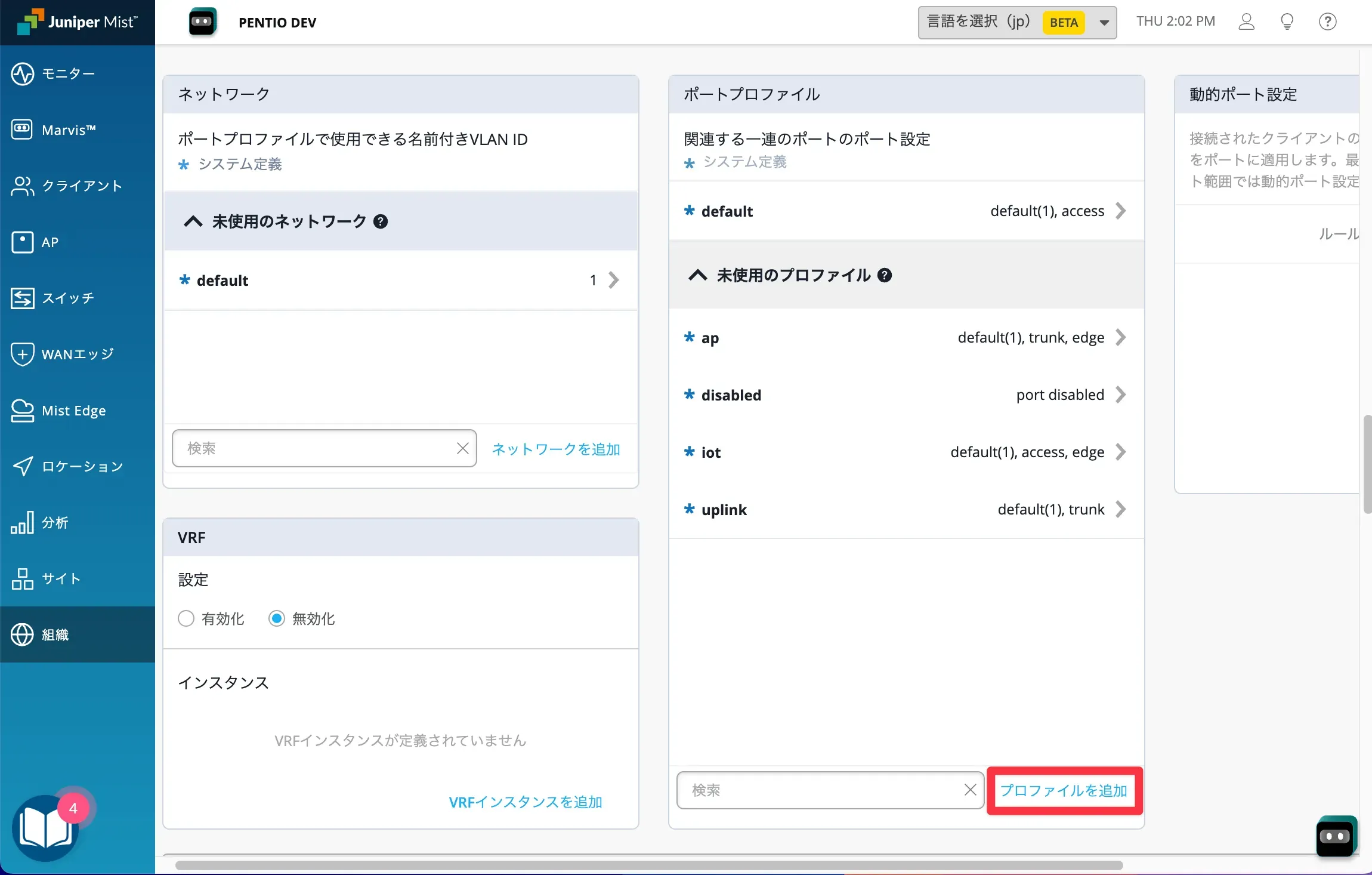This screenshot has height=875, width=1372.
Task: Open the guide book icon with badge 4
Action: pyautogui.click(x=45, y=828)
